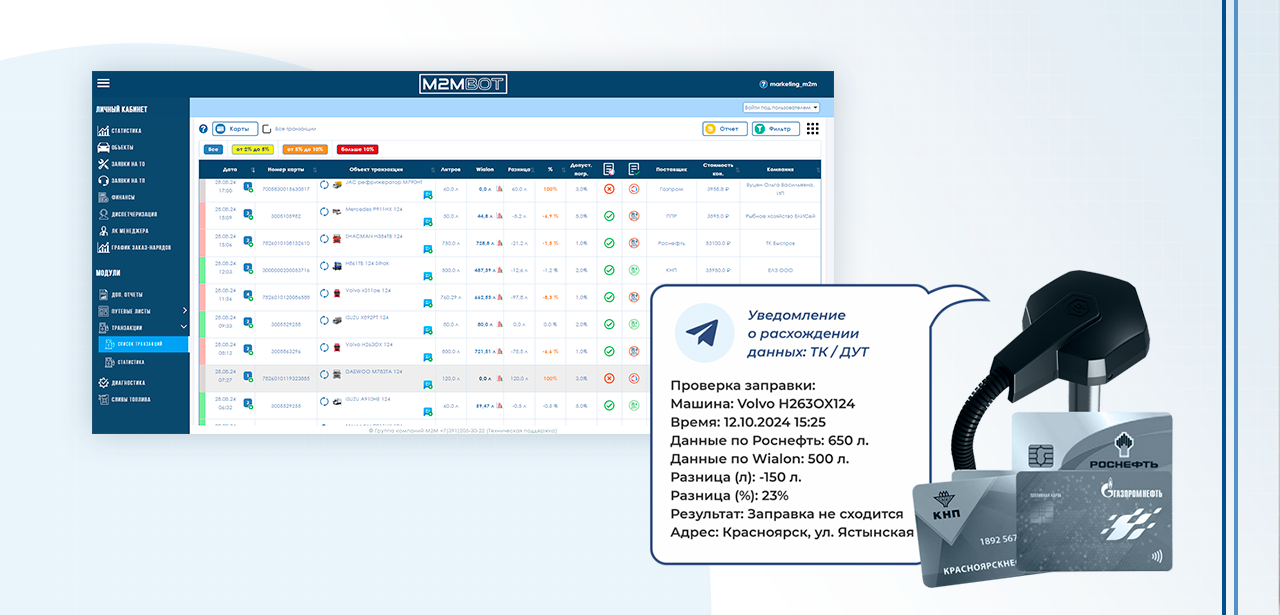Select the orange от 5% до 10% filter

click(x=305, y=149)
